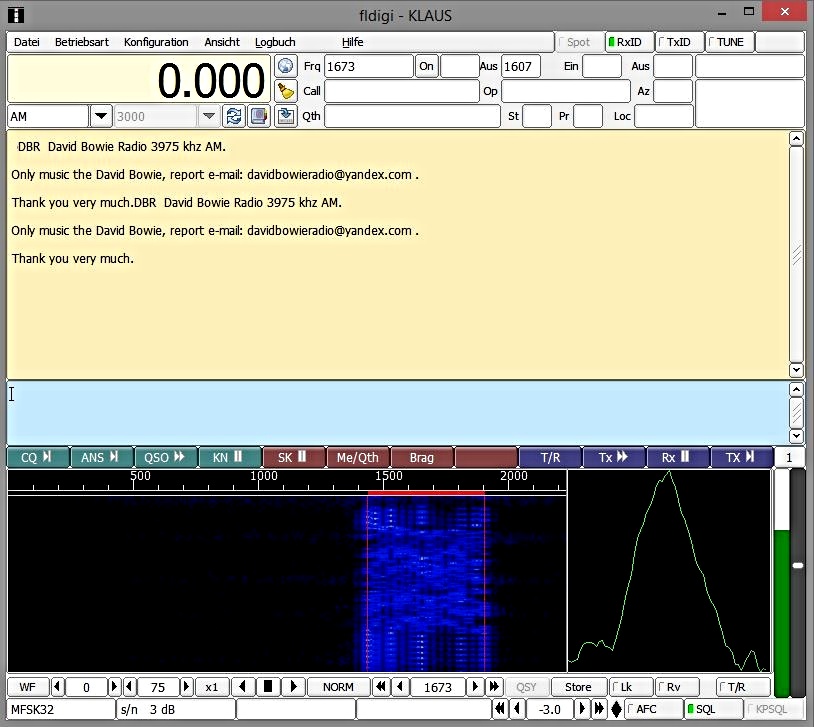Click the refresh arrows icon beside bandwidth
Image resolution: width=814 pixels, height=727 pixels.
[x=234, y=116]
